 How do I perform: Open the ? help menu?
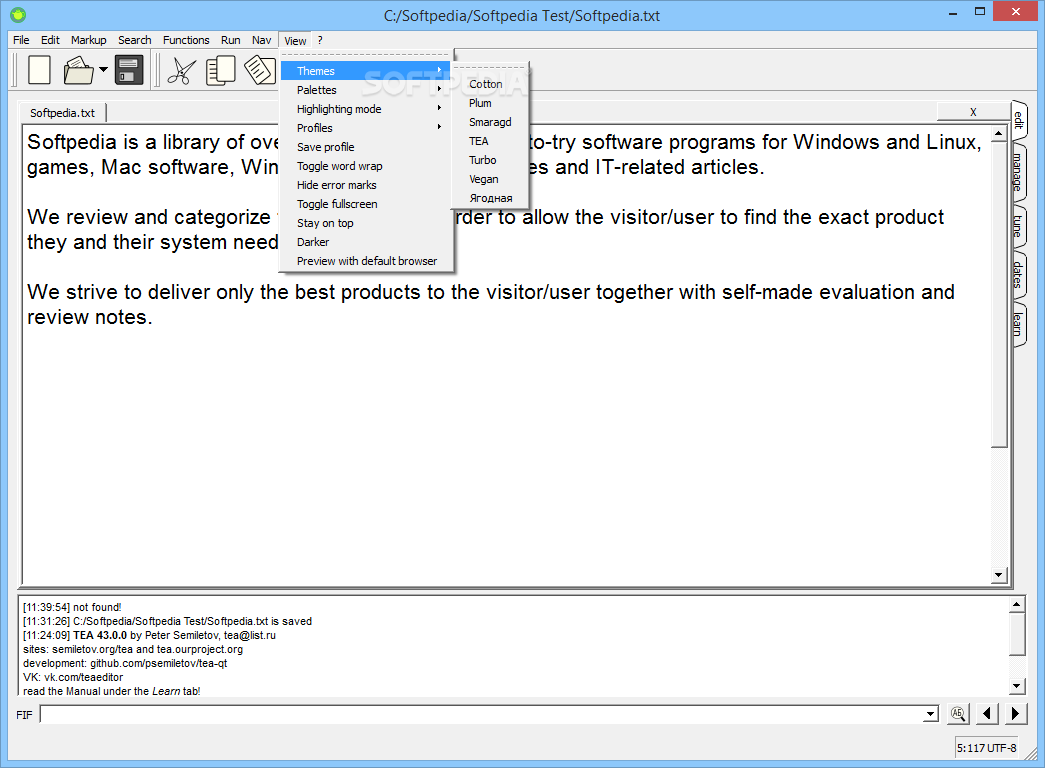click(320, 40)
